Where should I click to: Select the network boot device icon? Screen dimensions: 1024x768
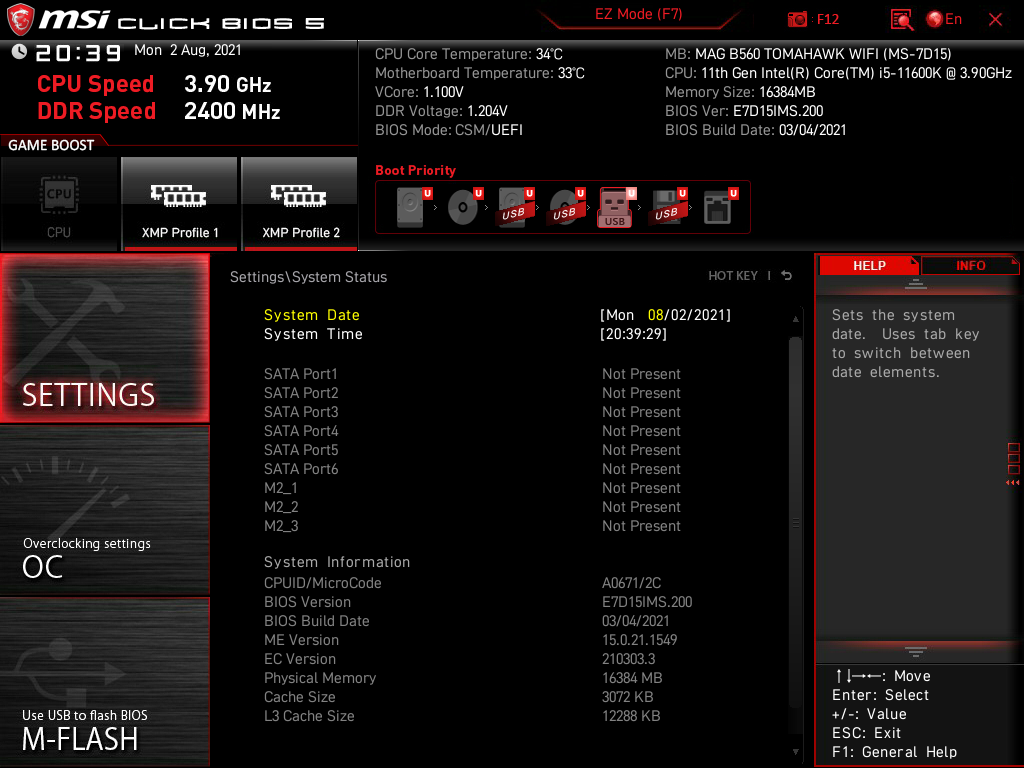coord(720,207)
